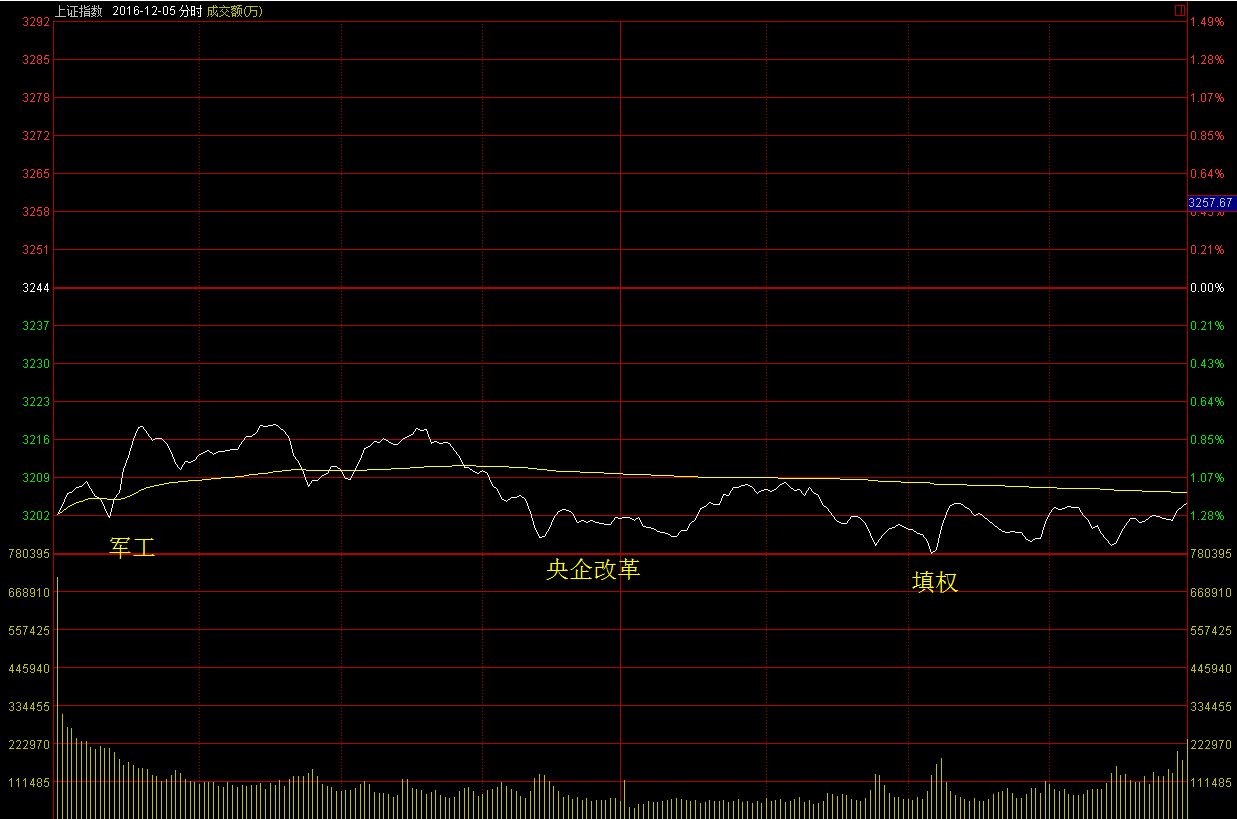
Task: Select the 央企改革 annotation text
Action: pos(593,570)
